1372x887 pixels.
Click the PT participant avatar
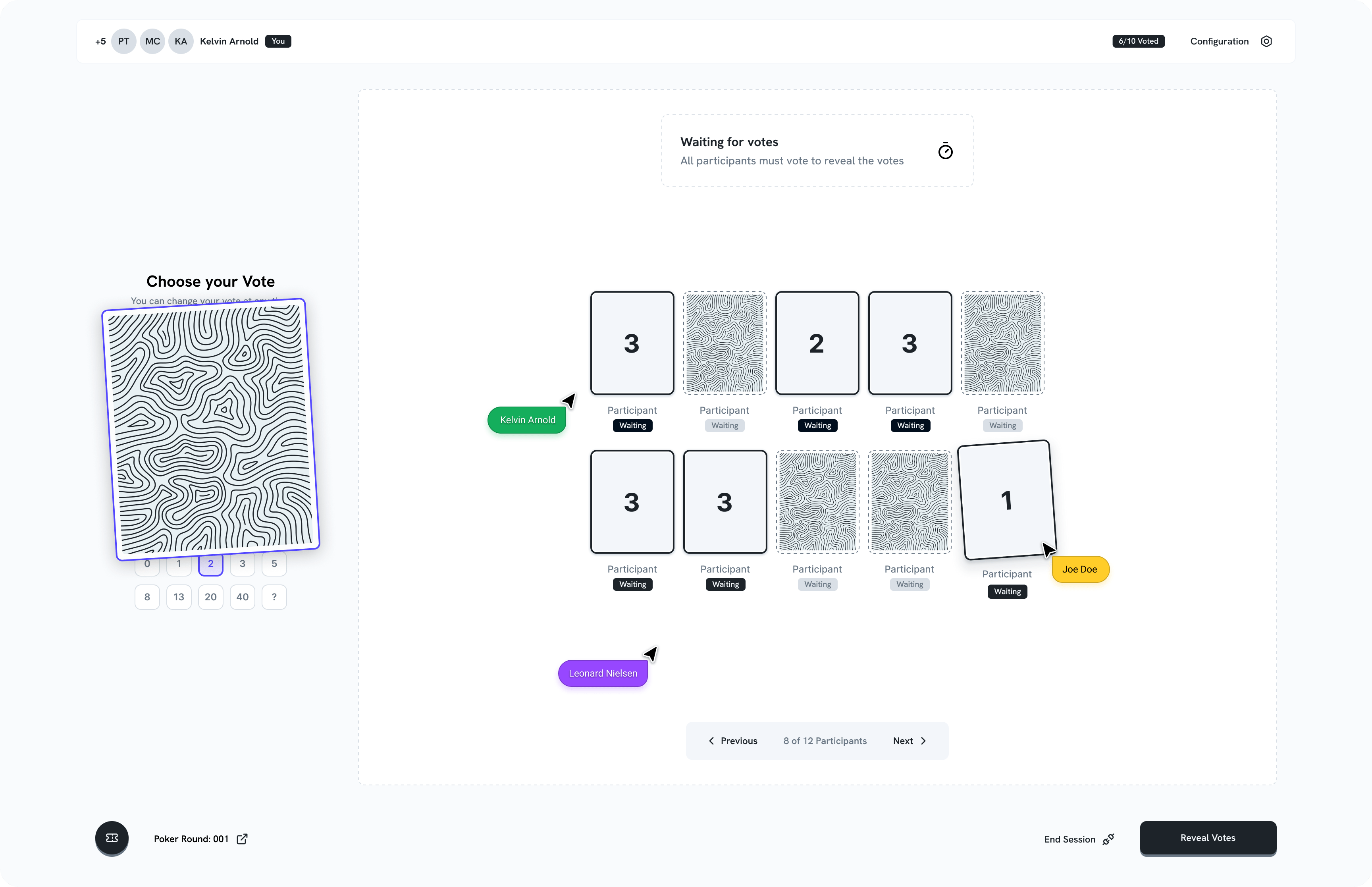tap(123, 41)
